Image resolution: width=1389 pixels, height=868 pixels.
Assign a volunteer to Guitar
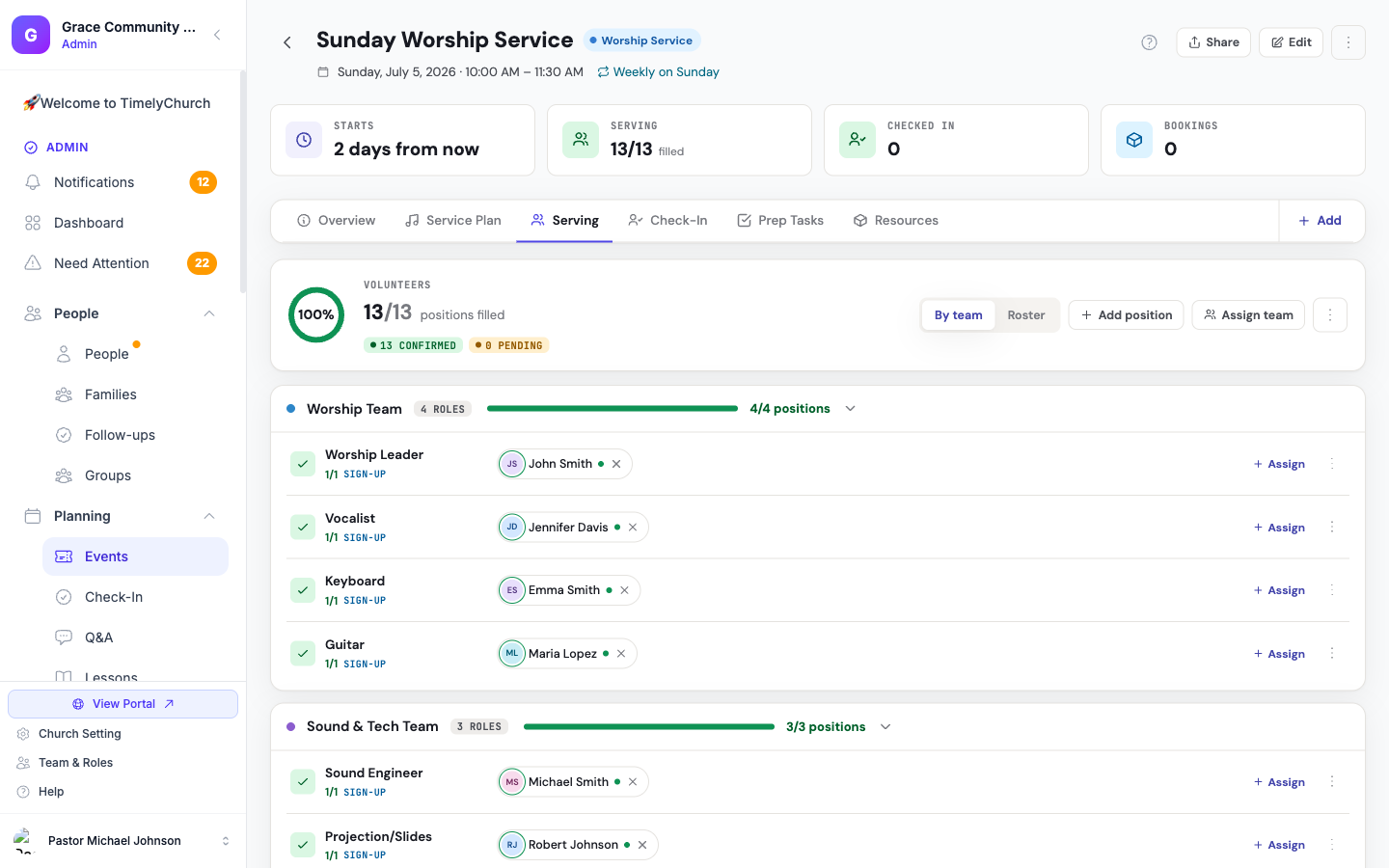[x=1279, y=654]
